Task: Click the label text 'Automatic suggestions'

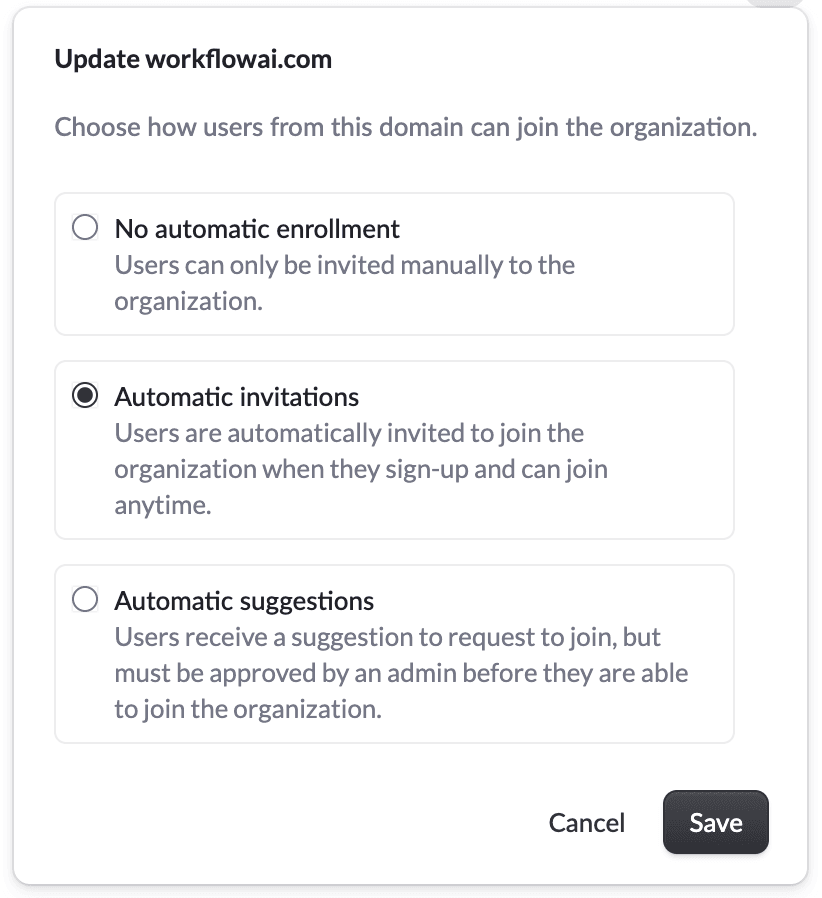Action: pyautogui.click(x=244, y=600)
